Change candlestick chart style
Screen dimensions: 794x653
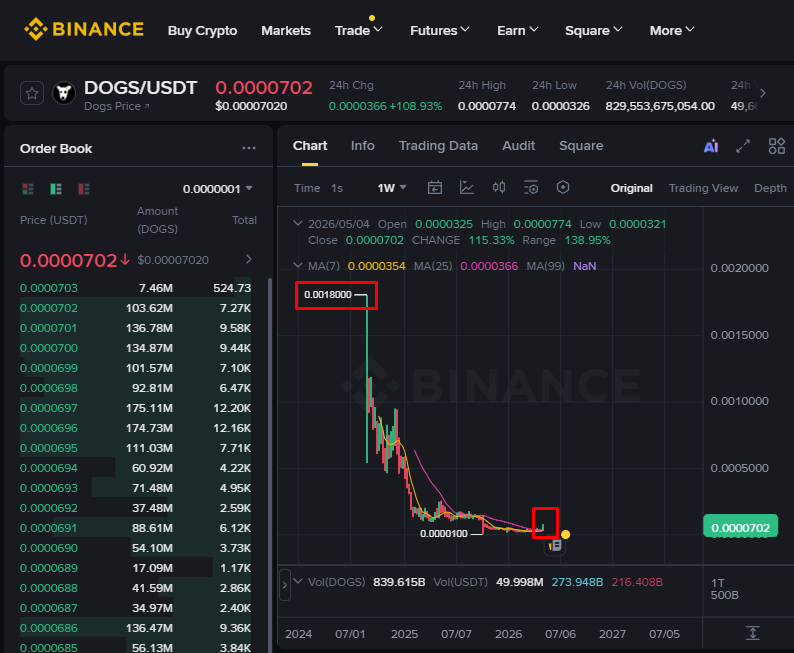click(x=499, y=188)
